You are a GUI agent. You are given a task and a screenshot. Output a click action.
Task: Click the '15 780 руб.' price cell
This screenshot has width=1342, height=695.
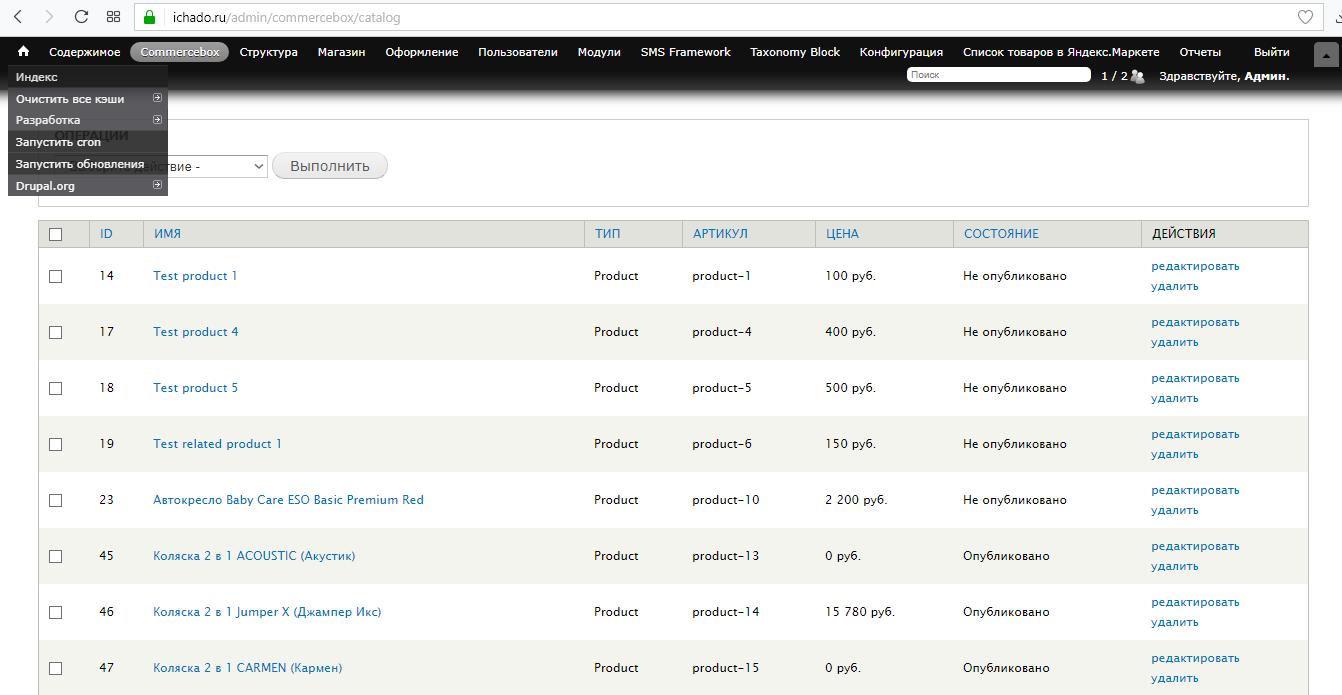pyautogui.click(x=860, y=612)
